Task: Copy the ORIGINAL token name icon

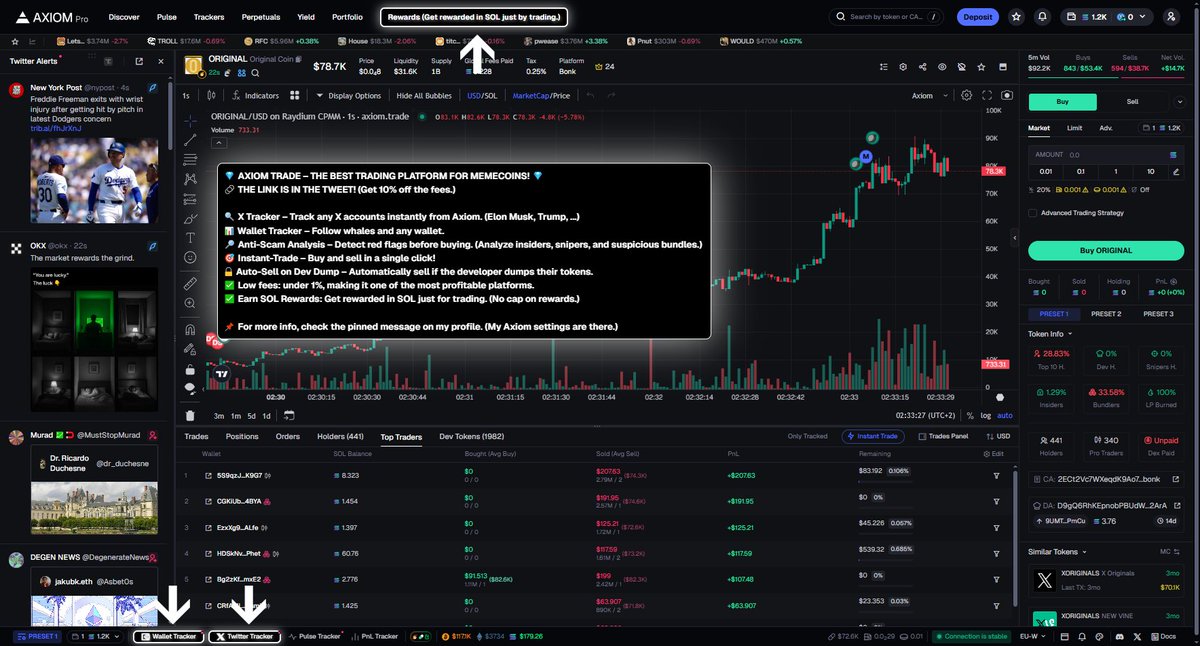Action: 300,60
